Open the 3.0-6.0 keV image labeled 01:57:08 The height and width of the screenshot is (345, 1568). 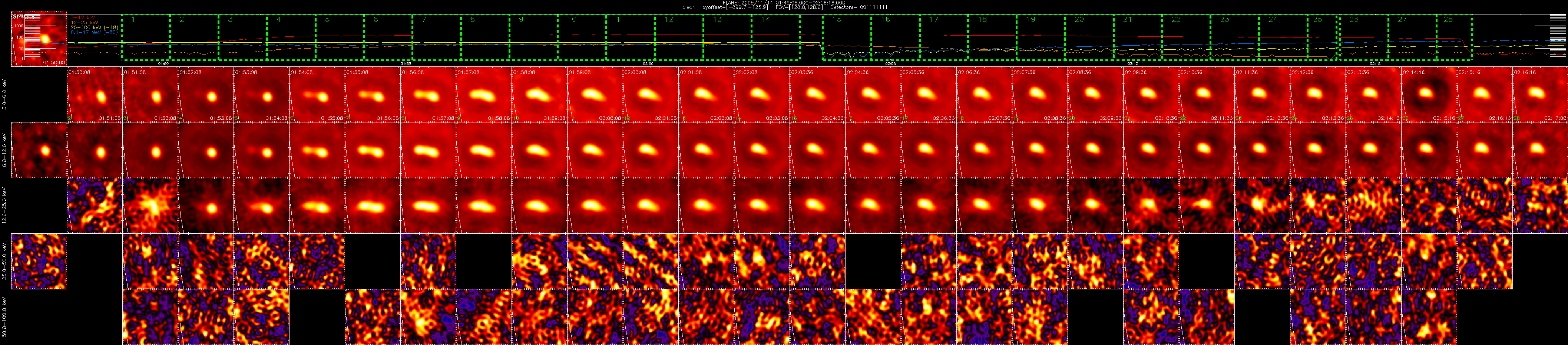pos(483,95)
